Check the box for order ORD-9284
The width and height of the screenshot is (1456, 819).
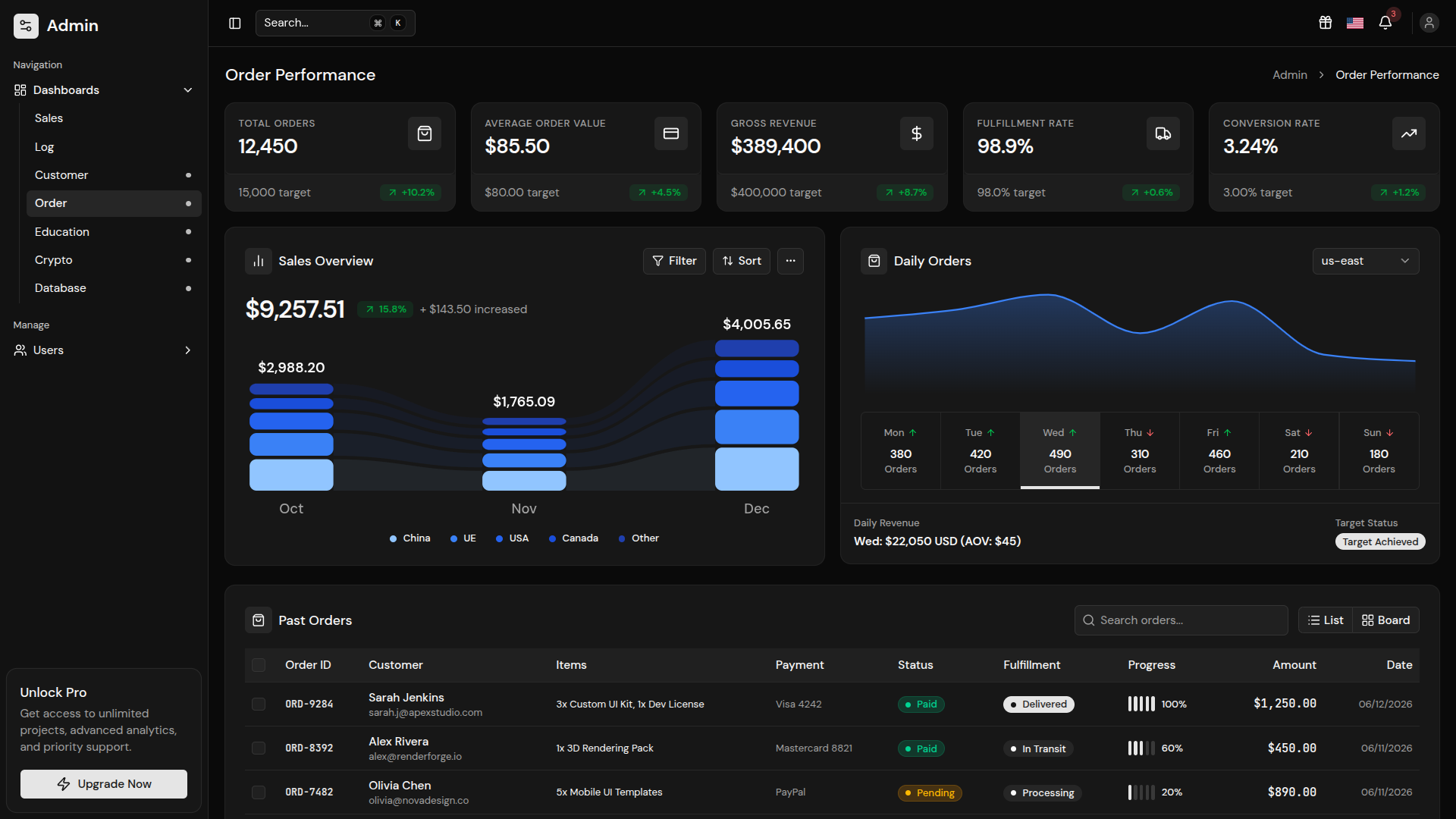click(259, 704)
